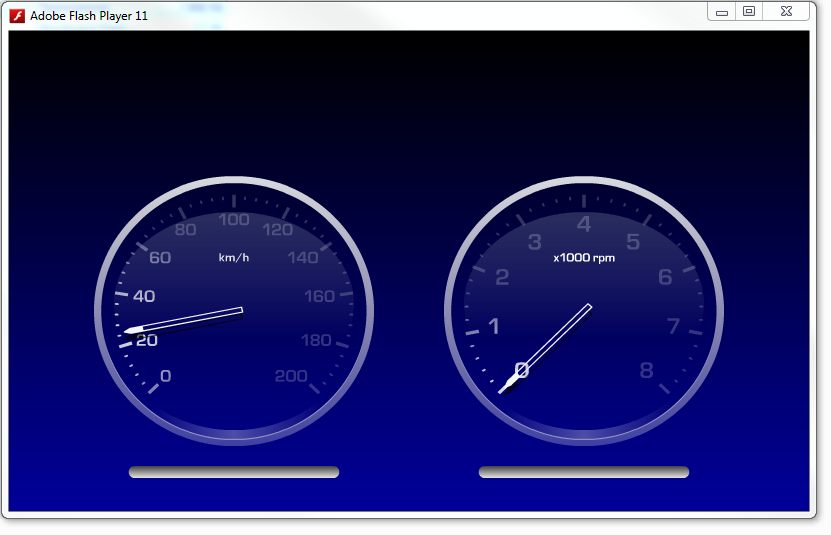Minimize the Flash Player window
831x535 pixels.
pos(722,11)
